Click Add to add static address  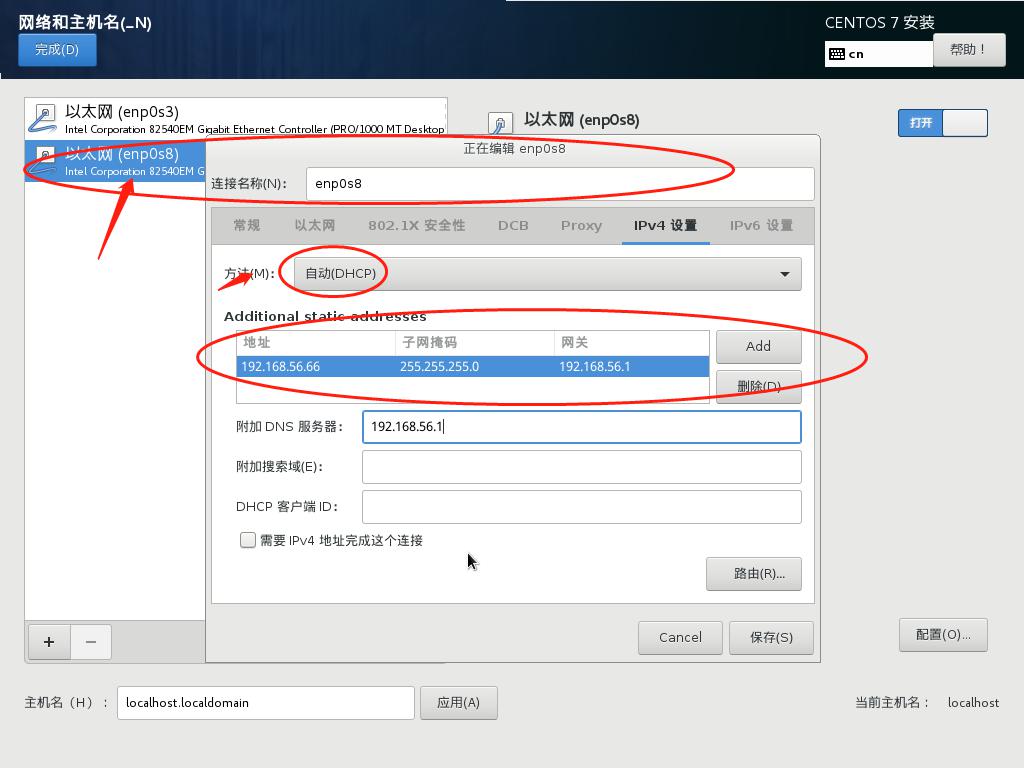[x=758, y=346]
